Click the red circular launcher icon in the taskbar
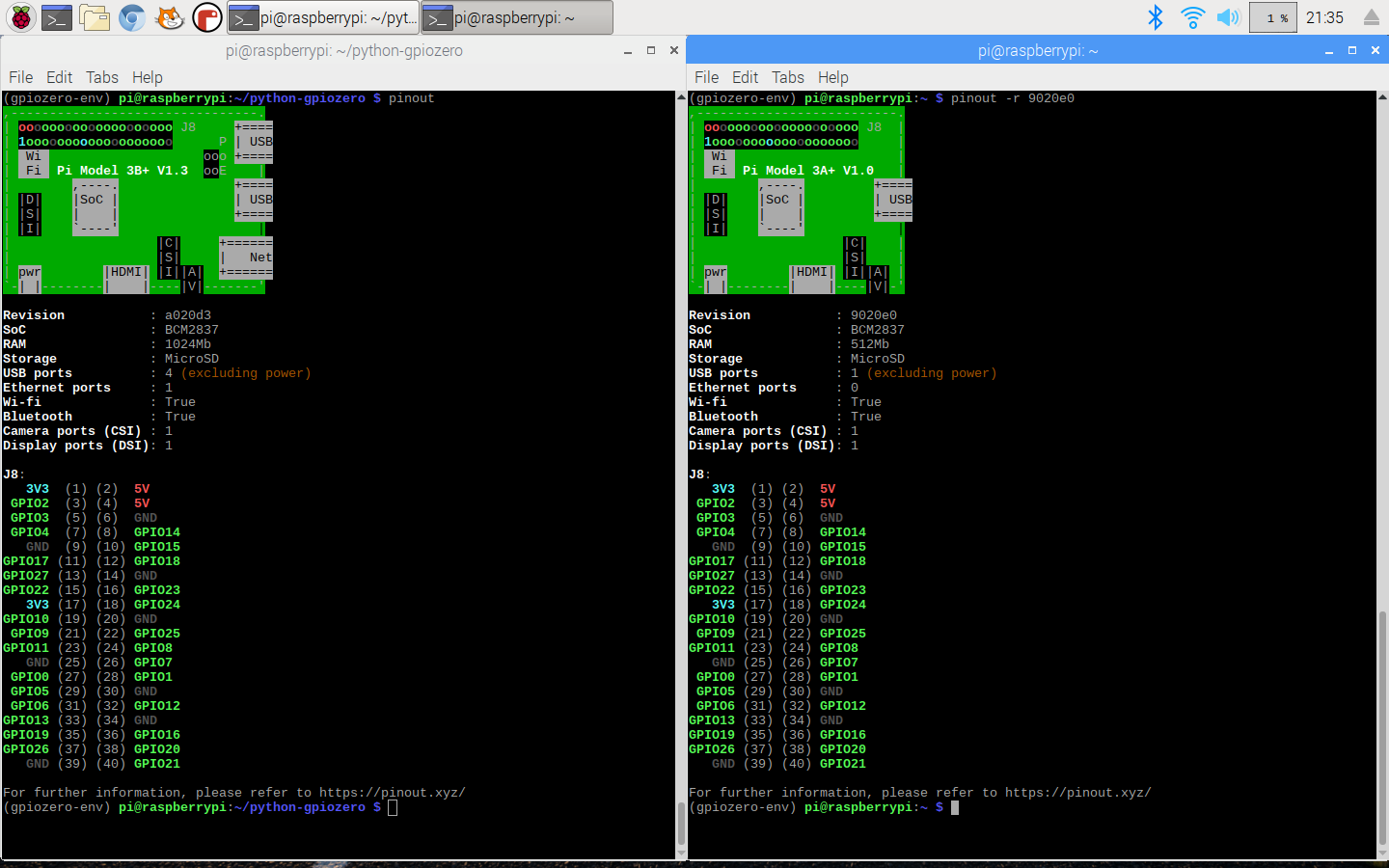 click(206, 17)
